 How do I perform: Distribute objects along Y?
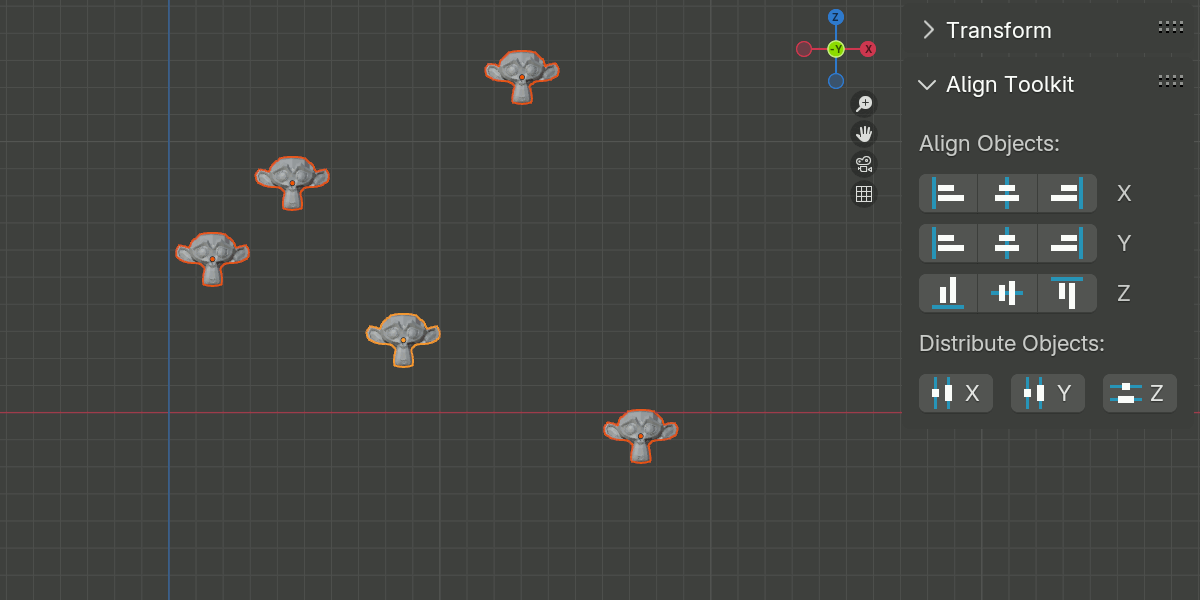[x=1048, y=393]
